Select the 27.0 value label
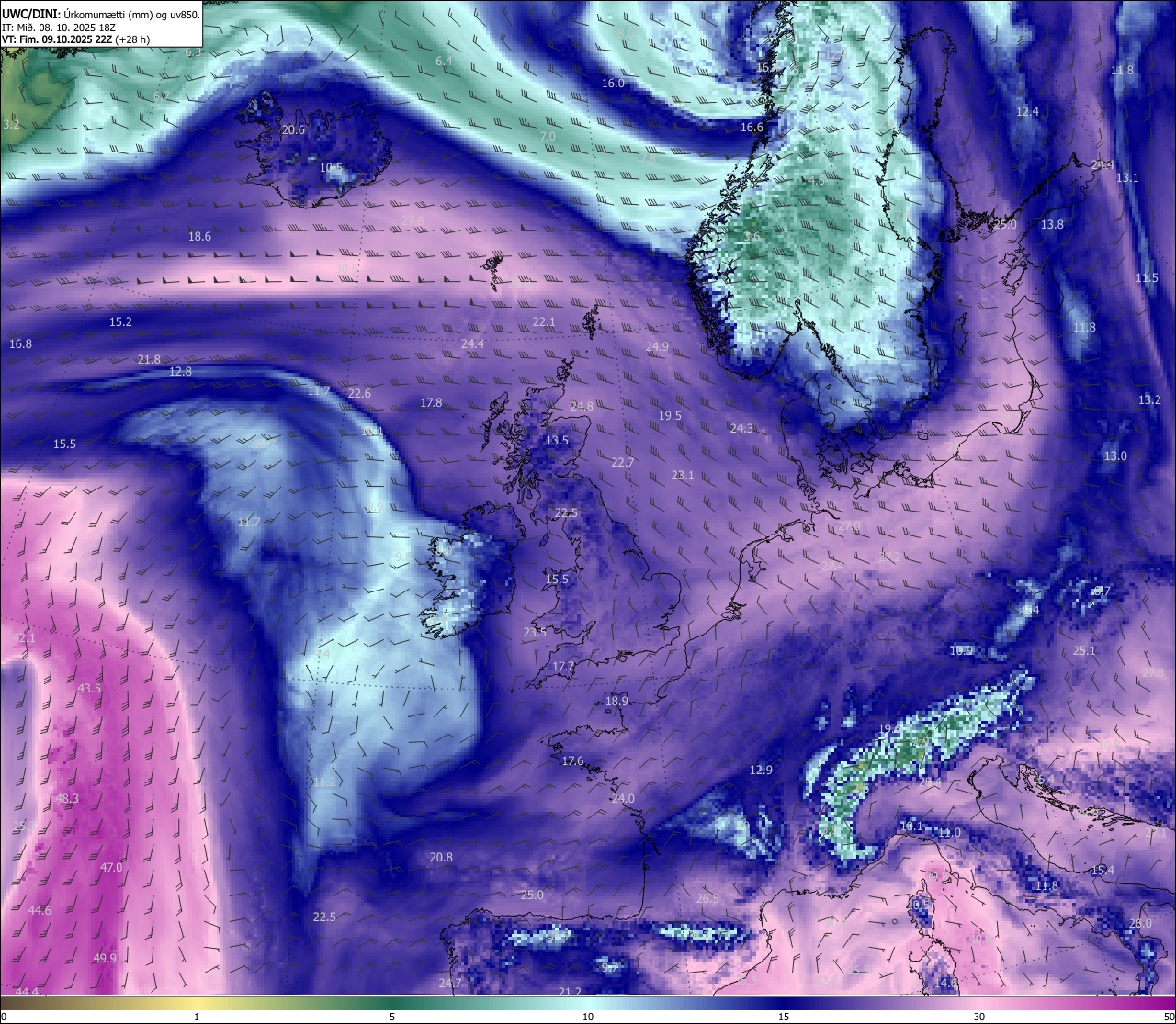The height and width of the screenshot is (1024, 1176). (x=849, y=525)
